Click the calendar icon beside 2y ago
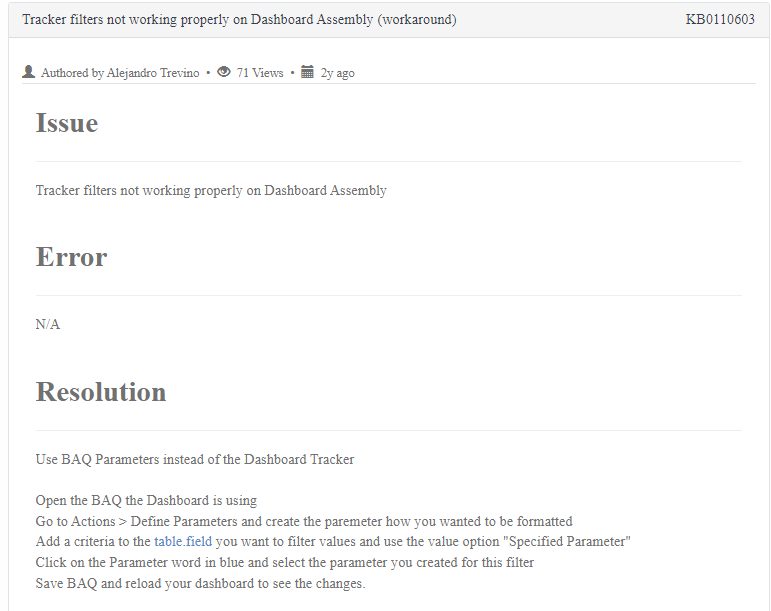Screen dimensions: 771x611 (307, 72)
